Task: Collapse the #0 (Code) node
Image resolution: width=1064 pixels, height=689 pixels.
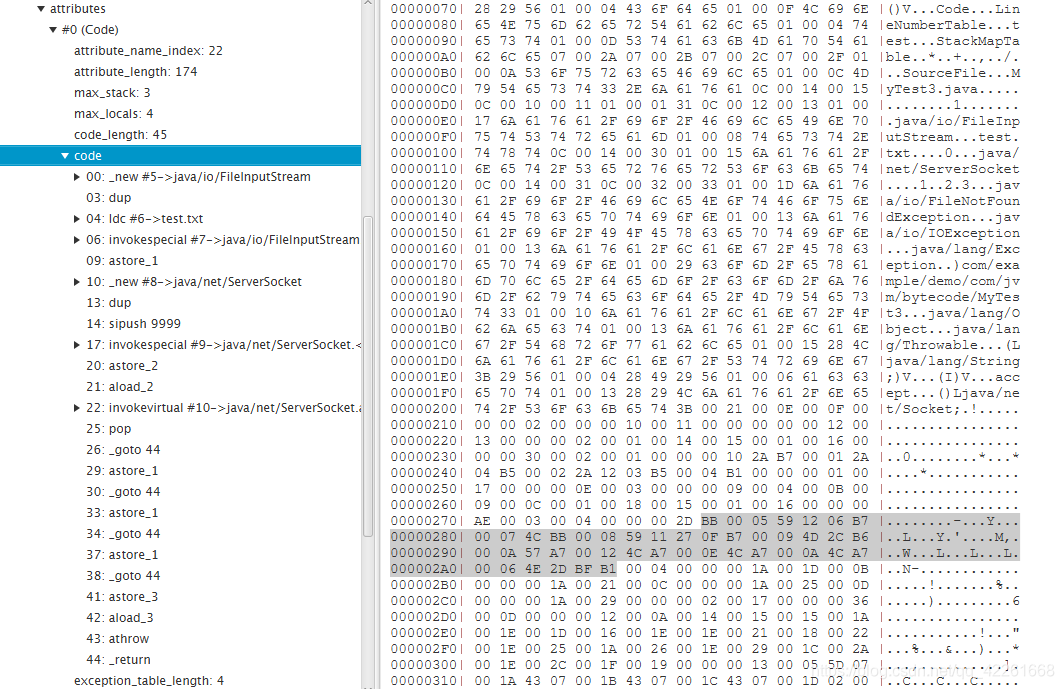Action: tap(53, 30)
